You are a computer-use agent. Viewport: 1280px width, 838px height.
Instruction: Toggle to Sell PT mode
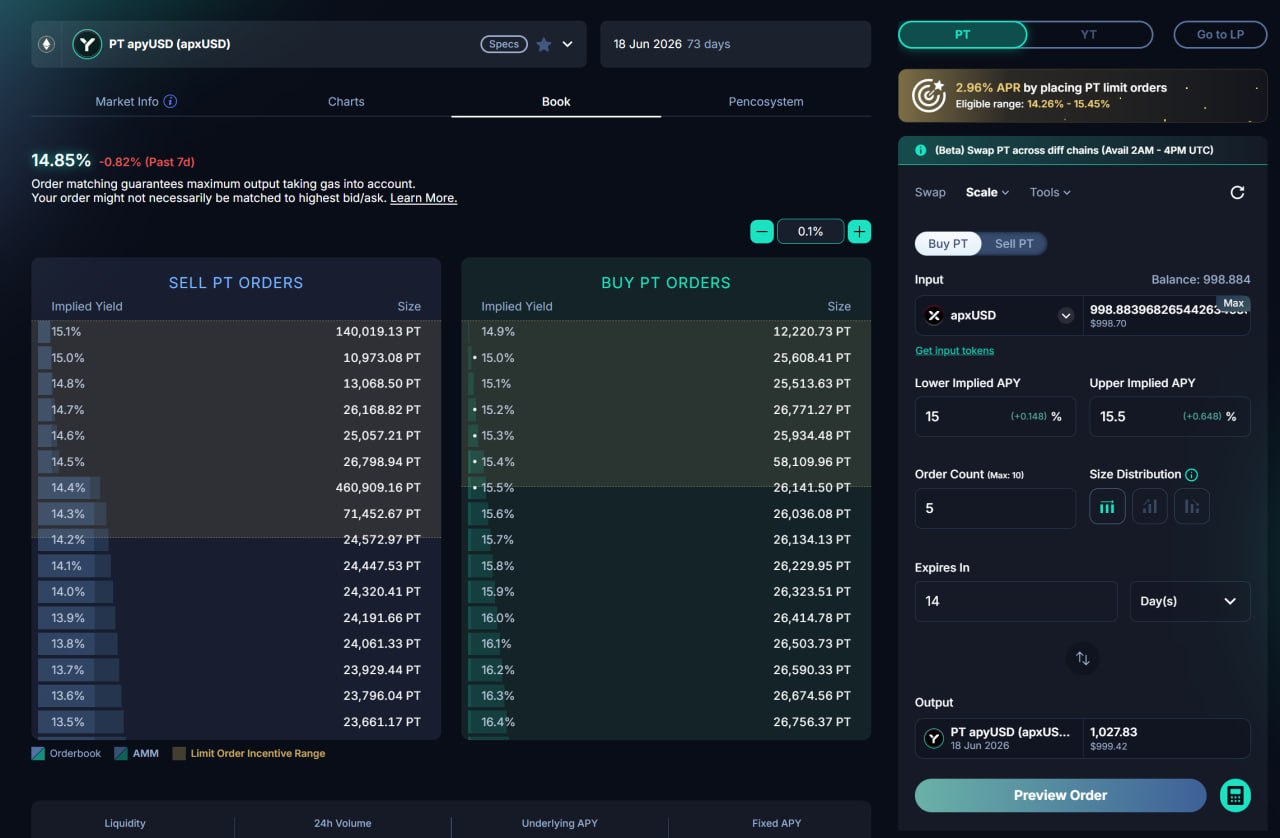point(1014,244)
